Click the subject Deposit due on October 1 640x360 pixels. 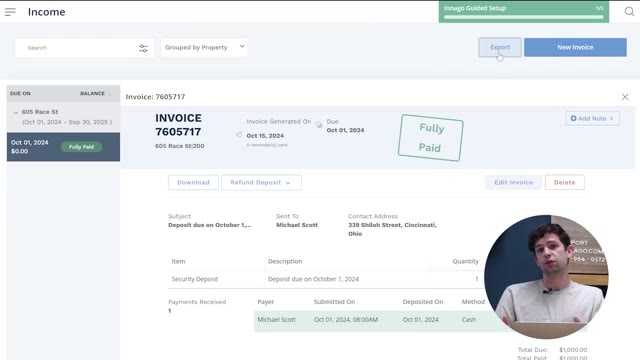pyautogui.click(x=210, y=225)
